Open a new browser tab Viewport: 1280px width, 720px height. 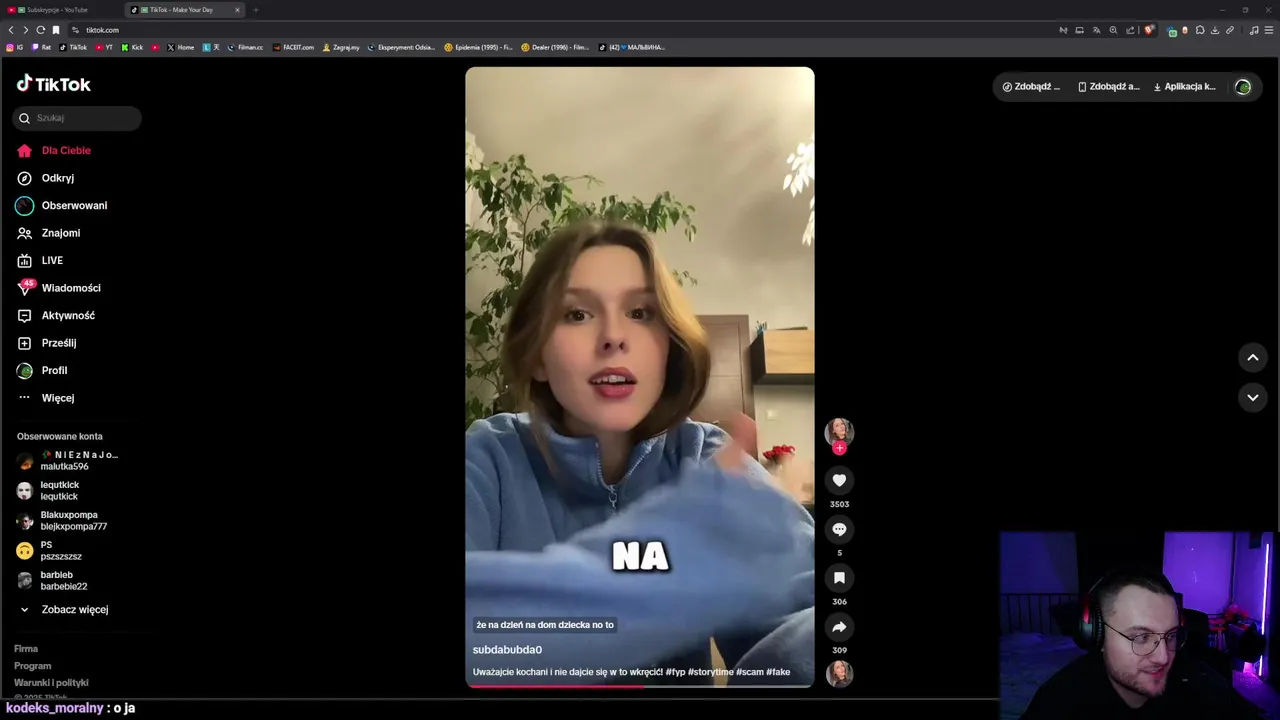pyautogui.click(x=255, y=10)
